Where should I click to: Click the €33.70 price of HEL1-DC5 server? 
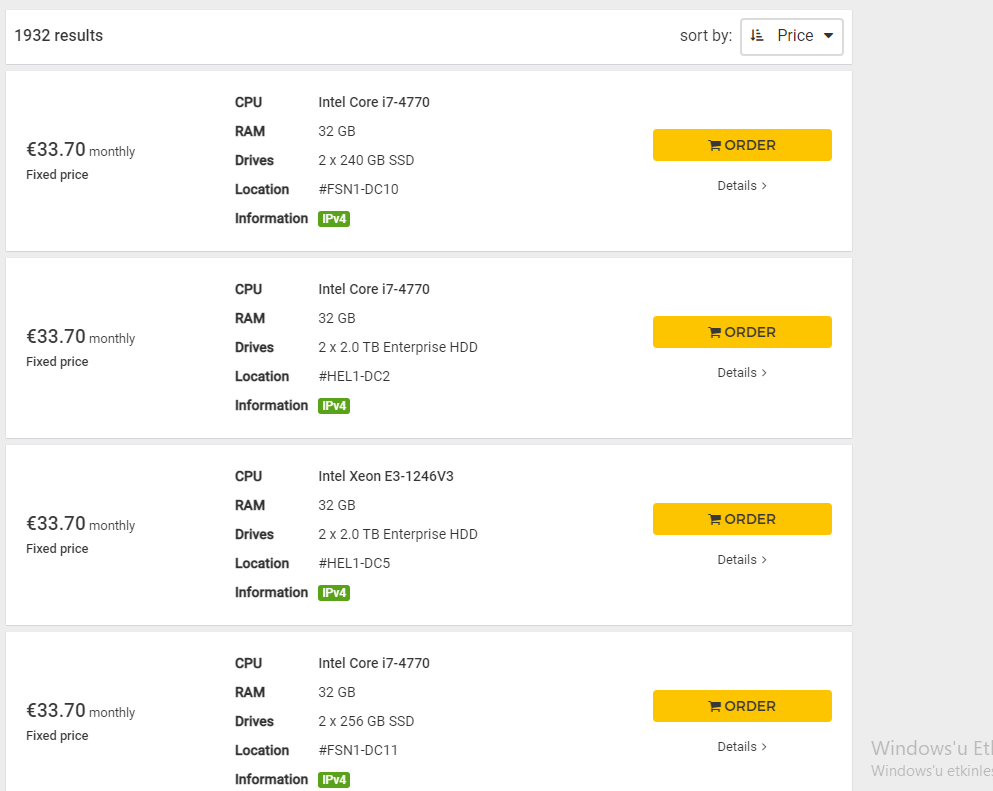56,523
